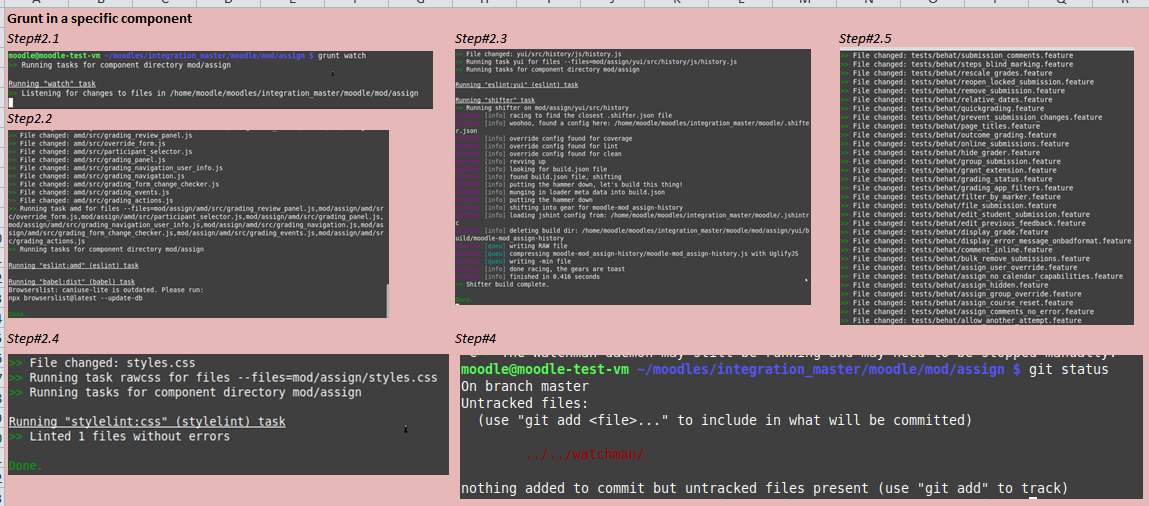Click the red "../../watchman/" path

(x=586, y=455)
